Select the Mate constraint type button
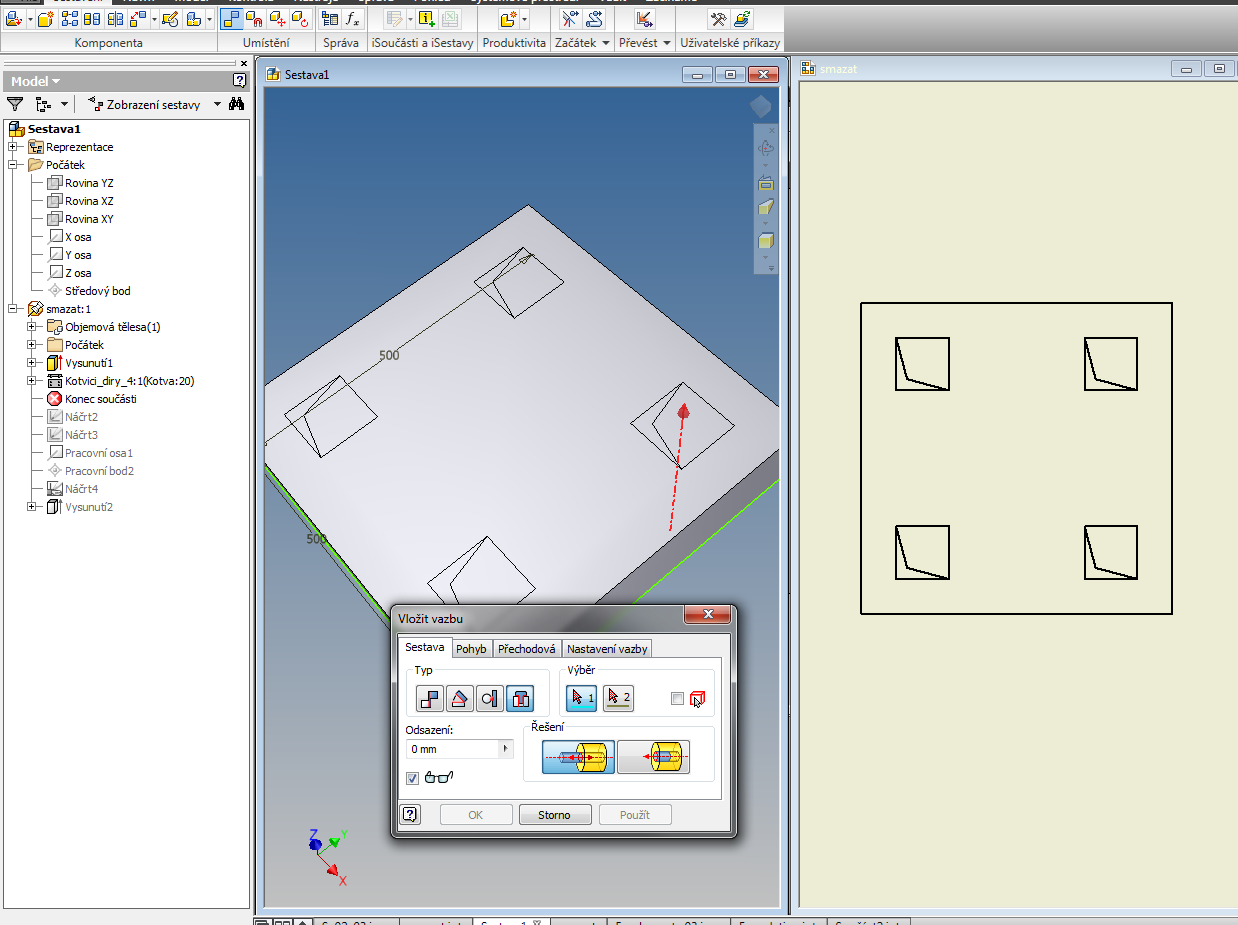The height and width of the screenshot is (925, 1238). point(430,699)
